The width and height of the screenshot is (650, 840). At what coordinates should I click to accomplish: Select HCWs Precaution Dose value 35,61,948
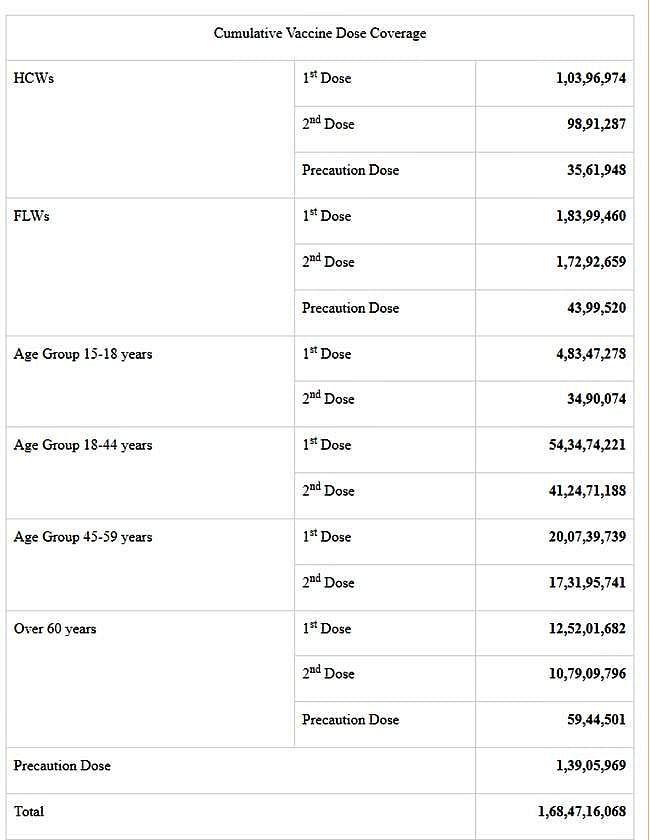596,170
